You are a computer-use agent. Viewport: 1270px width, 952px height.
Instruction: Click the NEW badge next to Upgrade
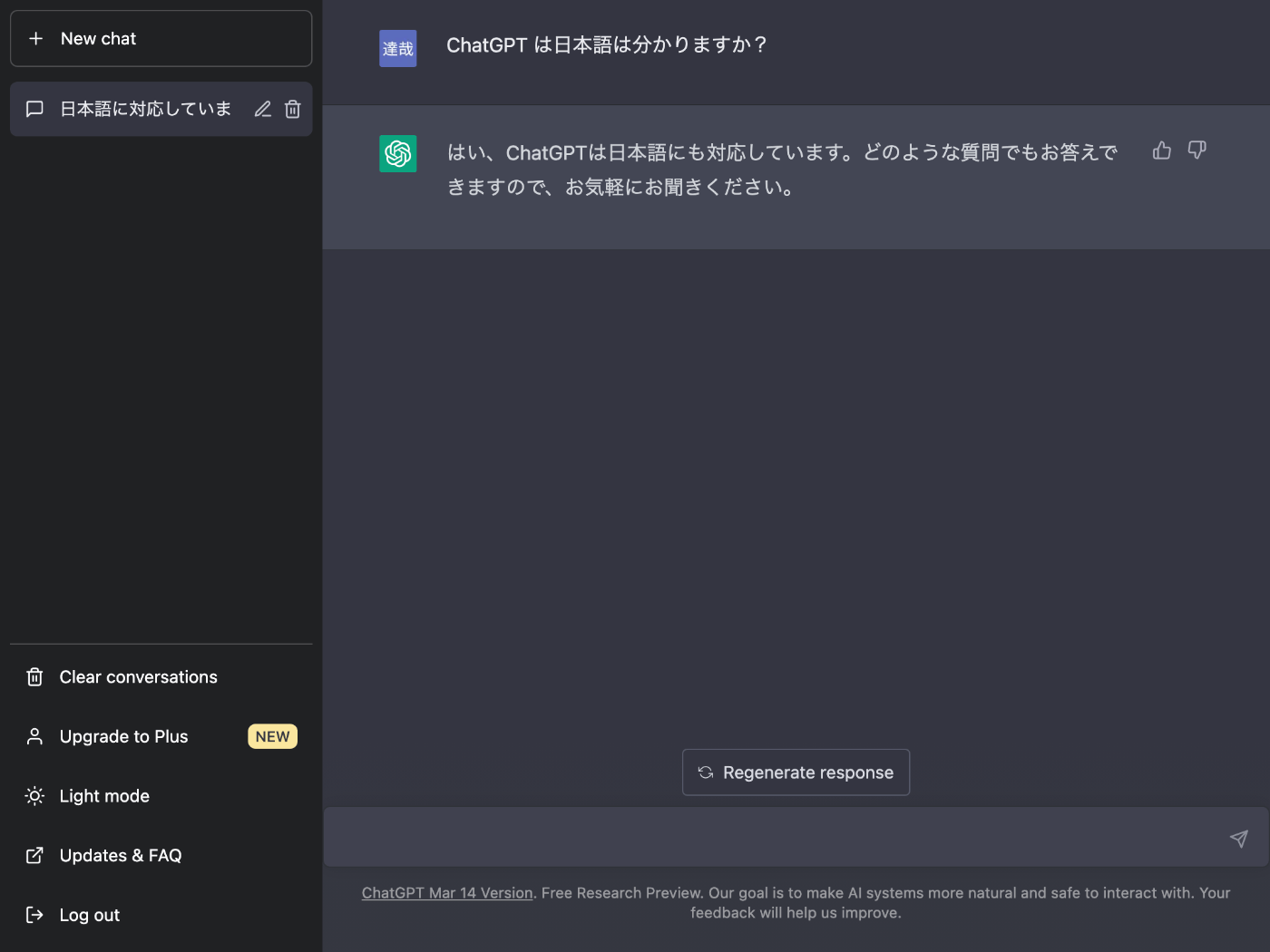coord(272,737)
